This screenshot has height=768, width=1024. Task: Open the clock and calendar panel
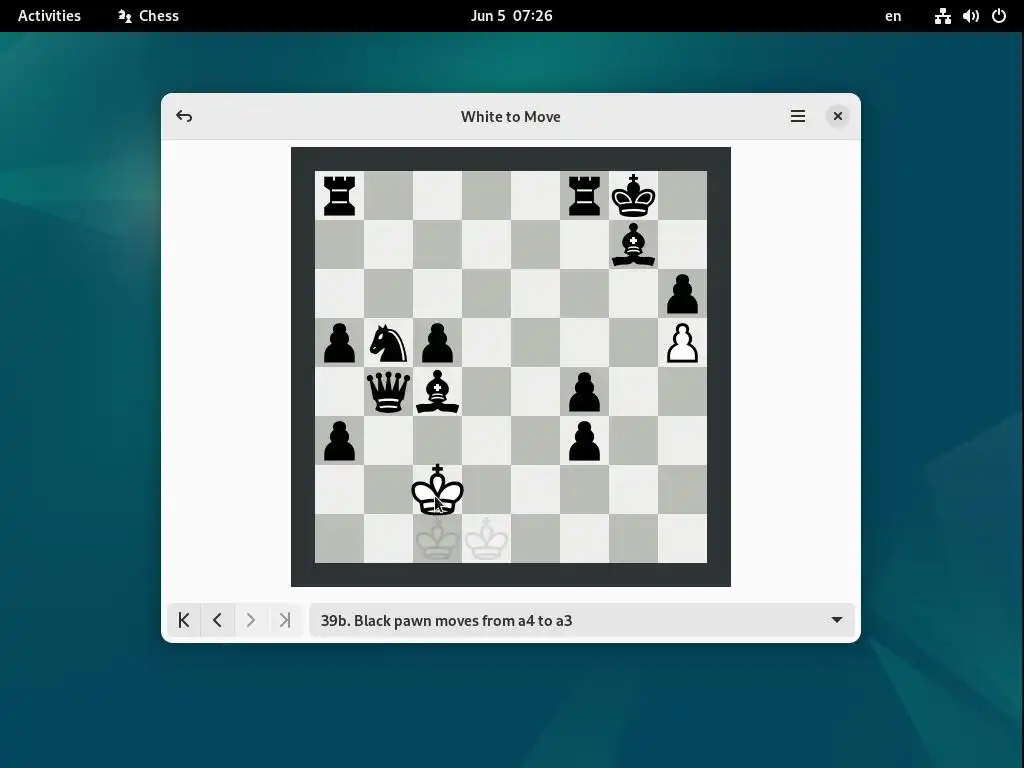coord(511,16)
